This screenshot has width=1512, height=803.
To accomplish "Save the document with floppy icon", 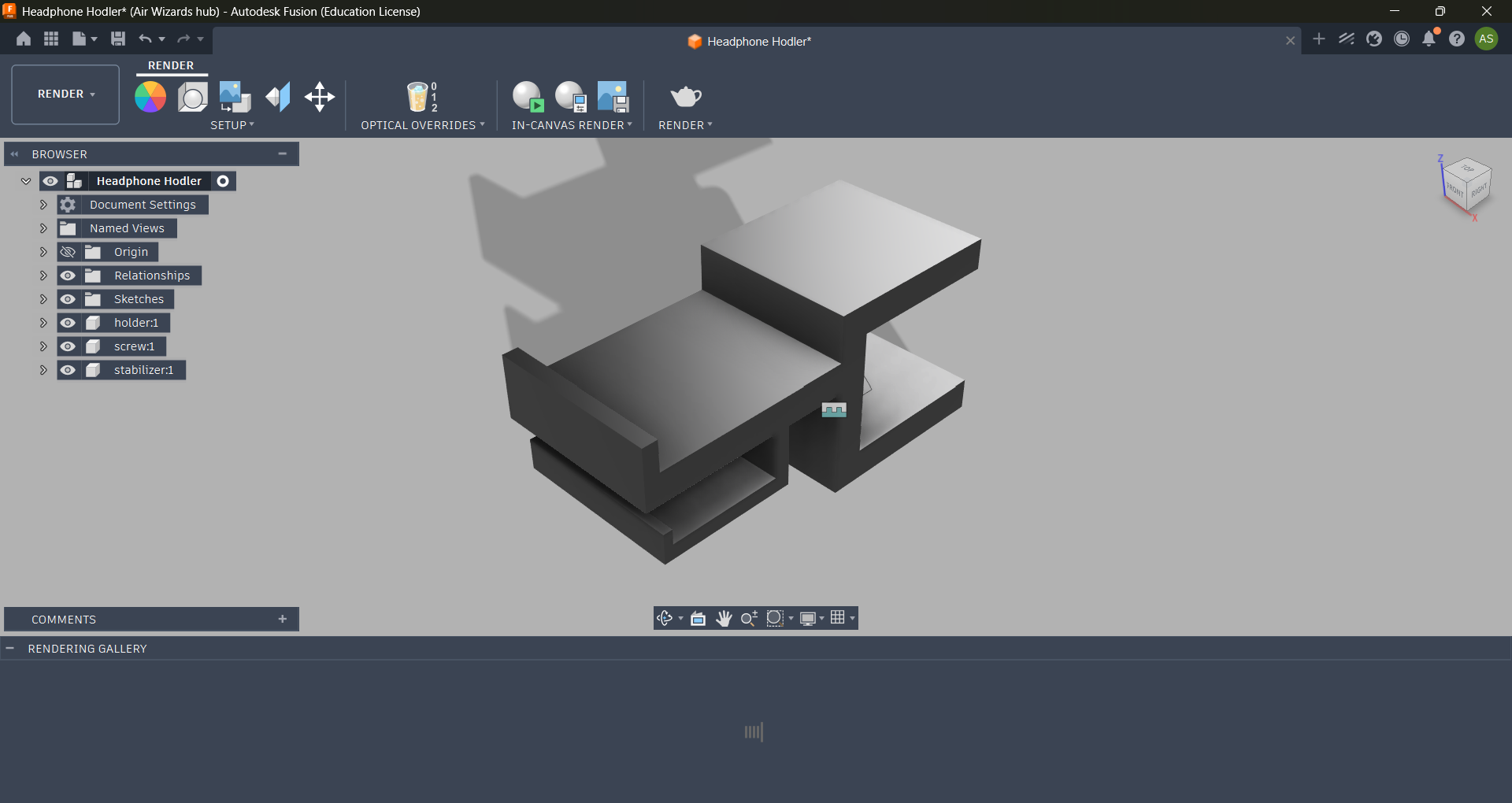I will pyautogui.click(x=118, y=39).
